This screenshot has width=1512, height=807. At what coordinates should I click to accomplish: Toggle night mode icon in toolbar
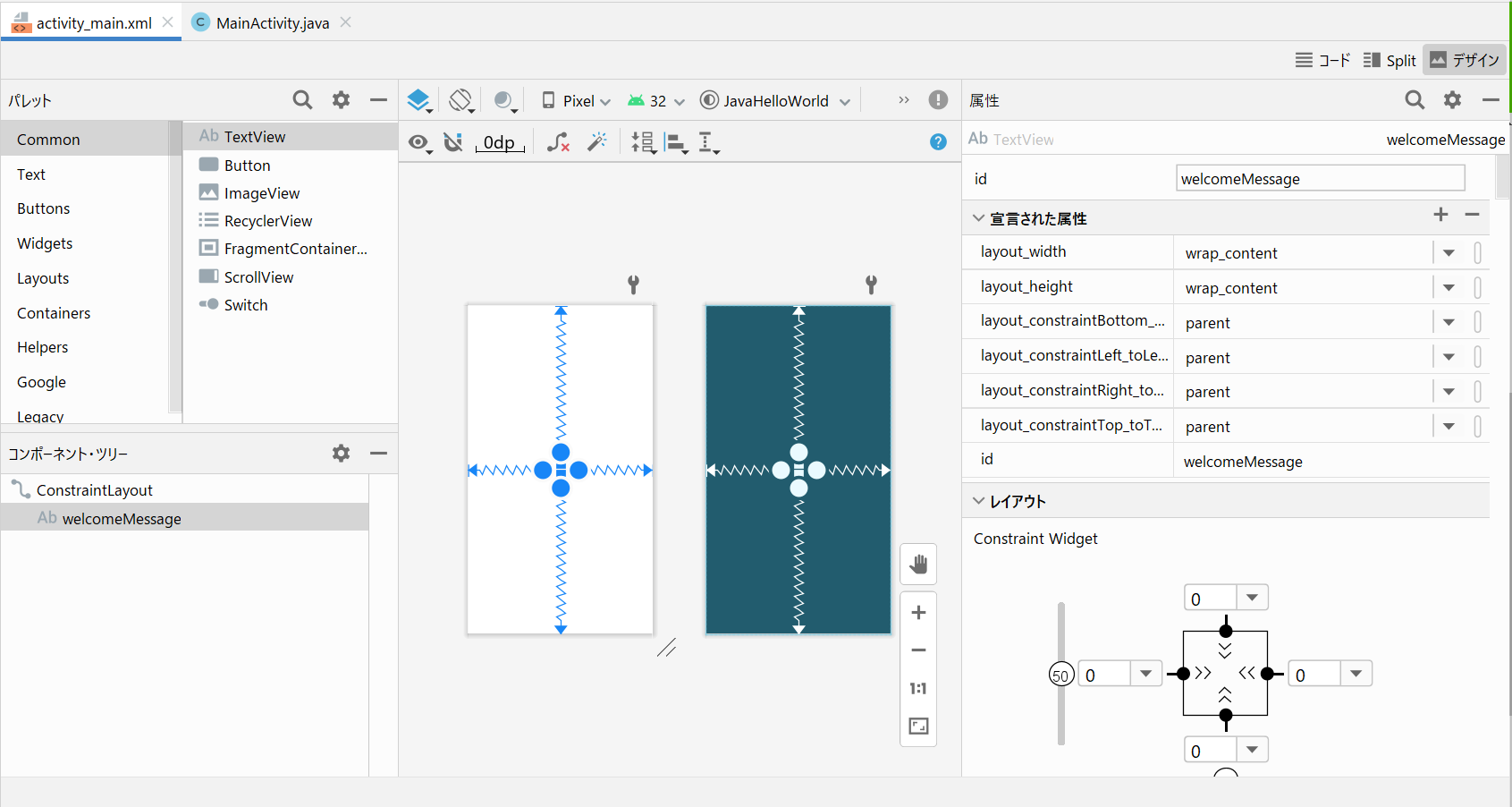point(505,100)
